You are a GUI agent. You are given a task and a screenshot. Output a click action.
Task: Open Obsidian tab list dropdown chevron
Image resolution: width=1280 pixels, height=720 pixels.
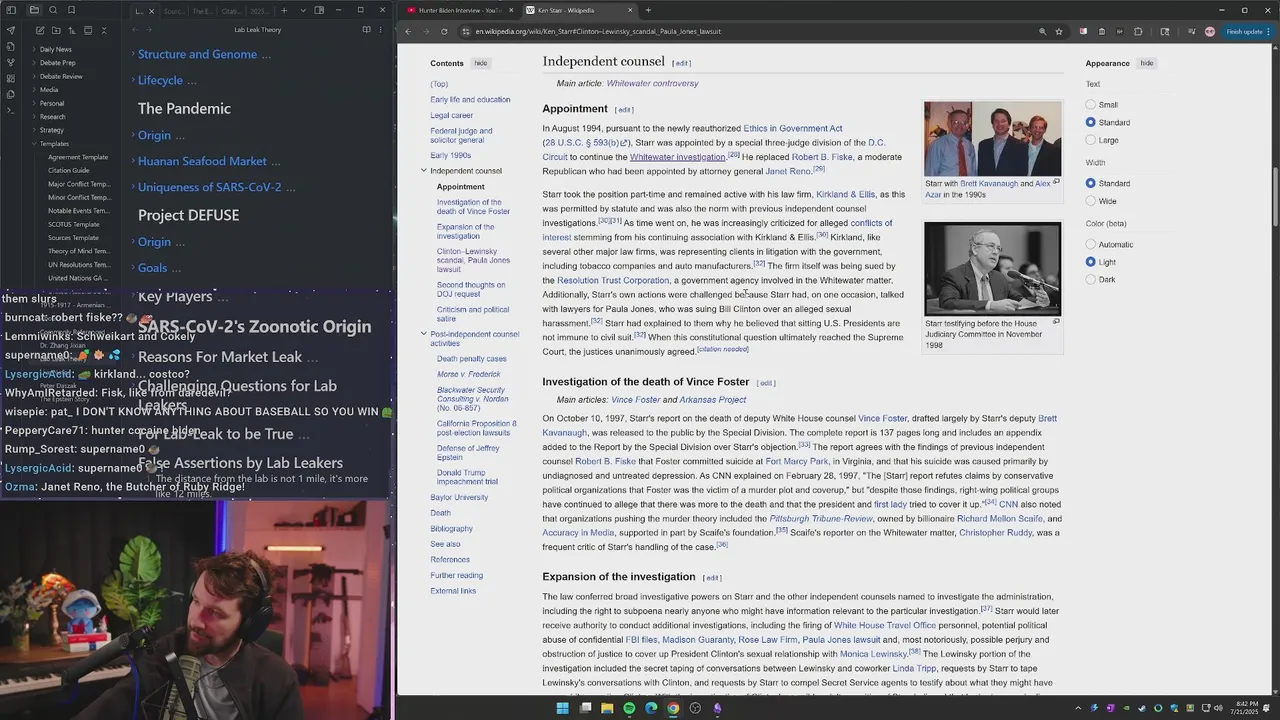(303, 11)
